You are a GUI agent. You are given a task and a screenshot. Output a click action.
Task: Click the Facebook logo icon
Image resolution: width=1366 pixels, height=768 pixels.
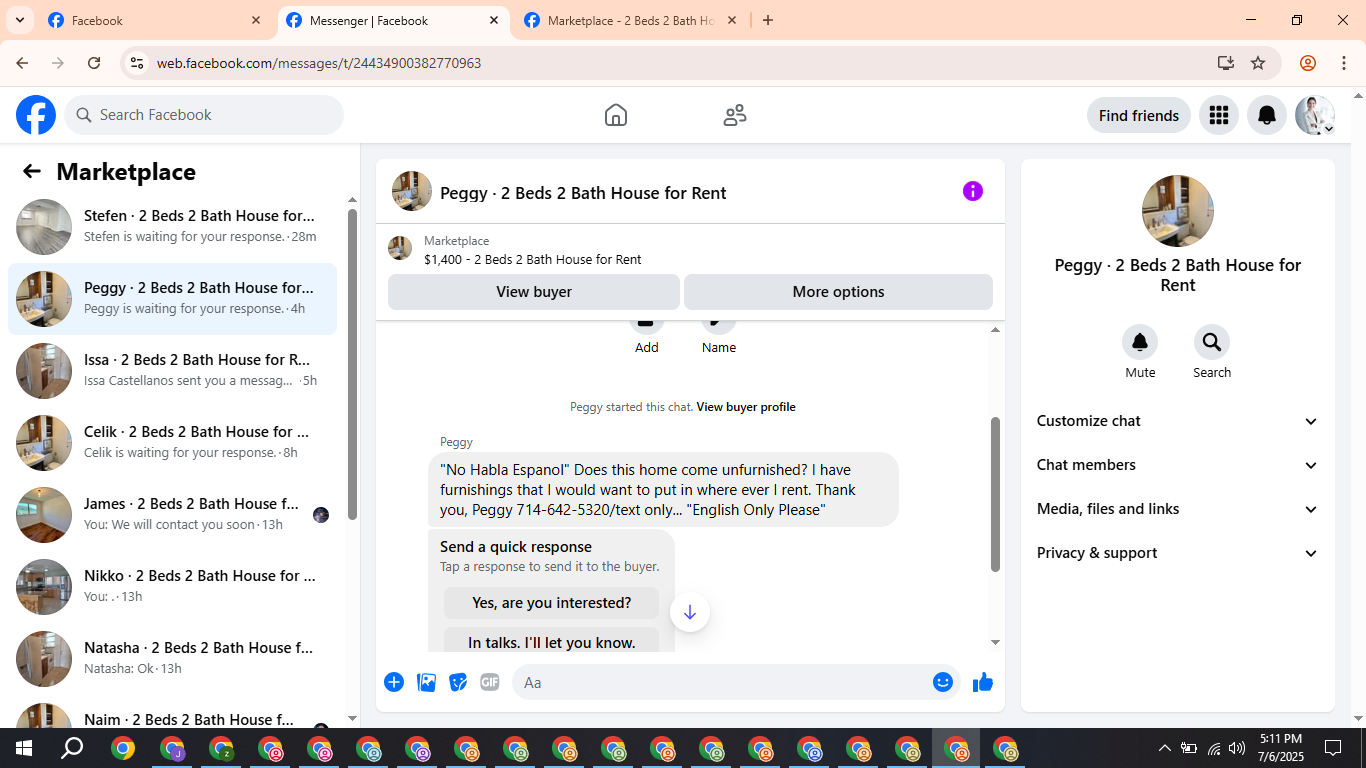point(36,115)
